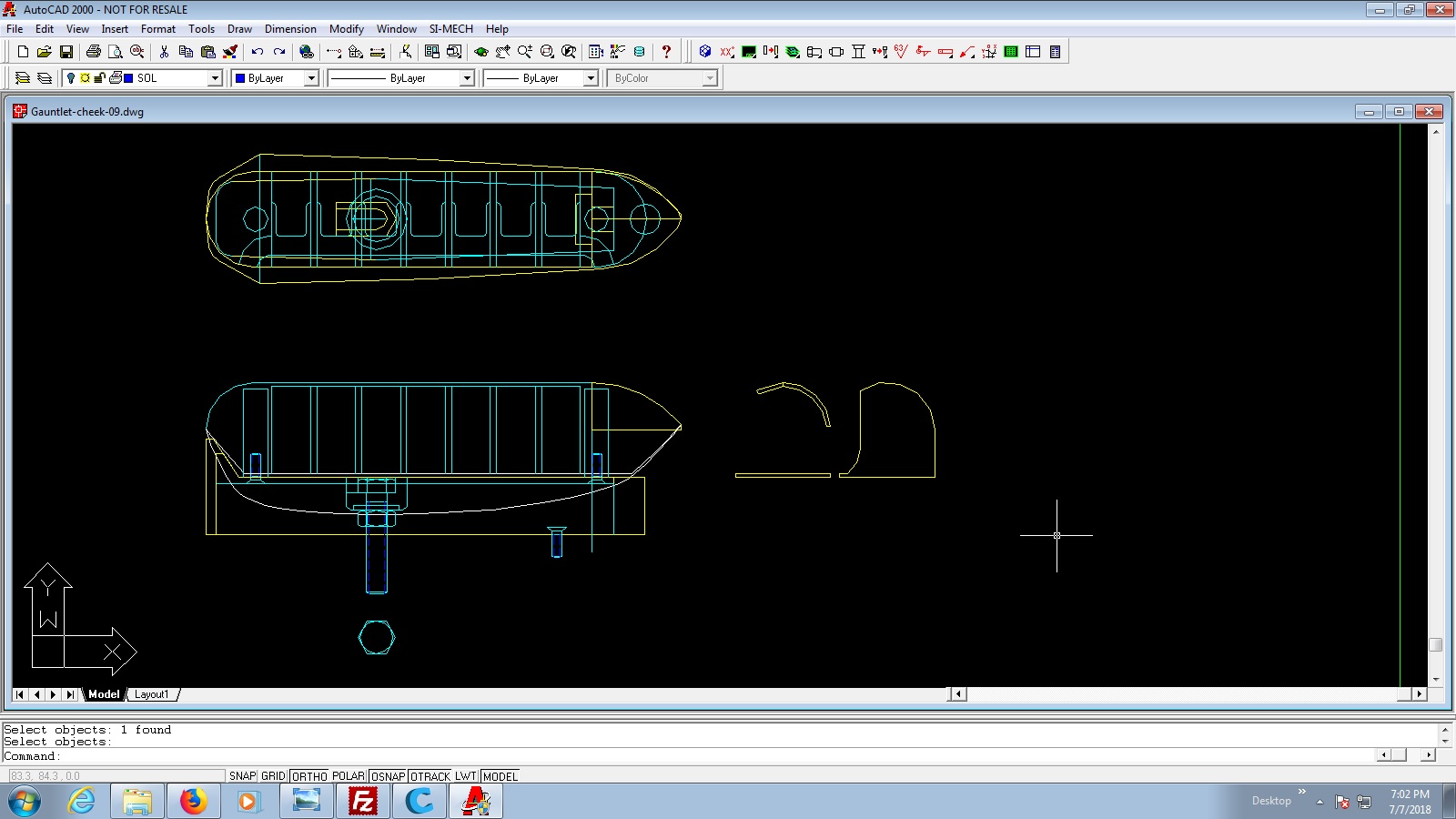
Task: Toggle OSNAP in status bar
Action: pos(389,776)
